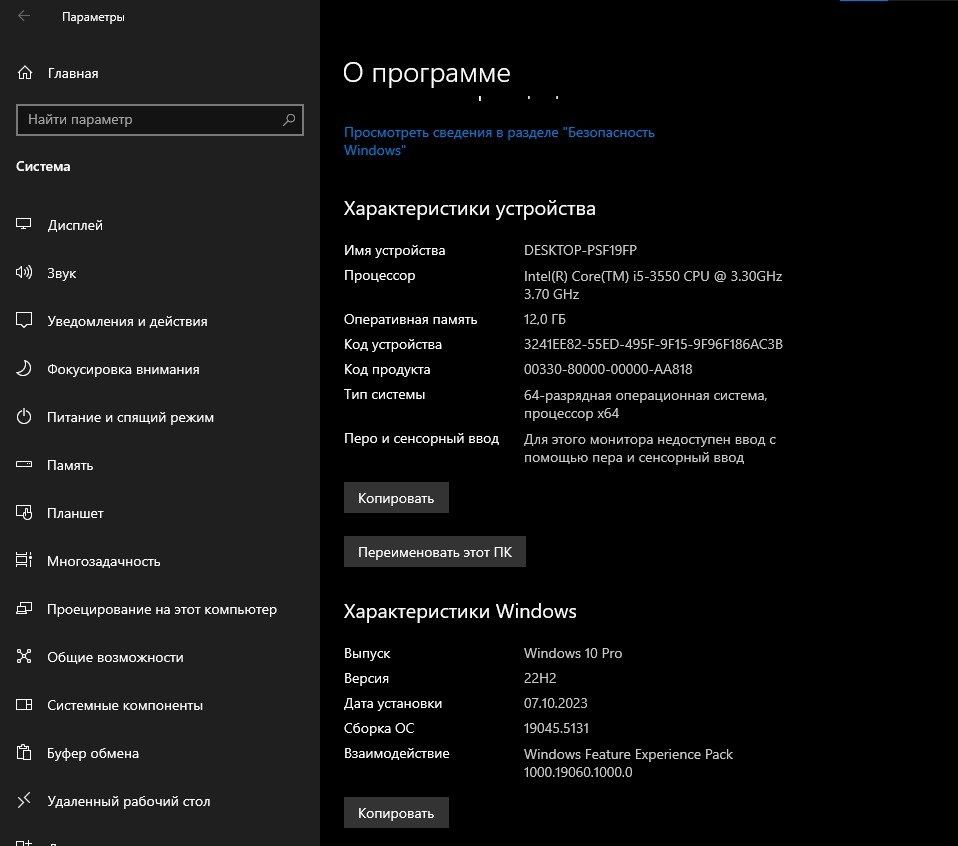Click Переименовать этот ПК button

click(x=434, y=552)
